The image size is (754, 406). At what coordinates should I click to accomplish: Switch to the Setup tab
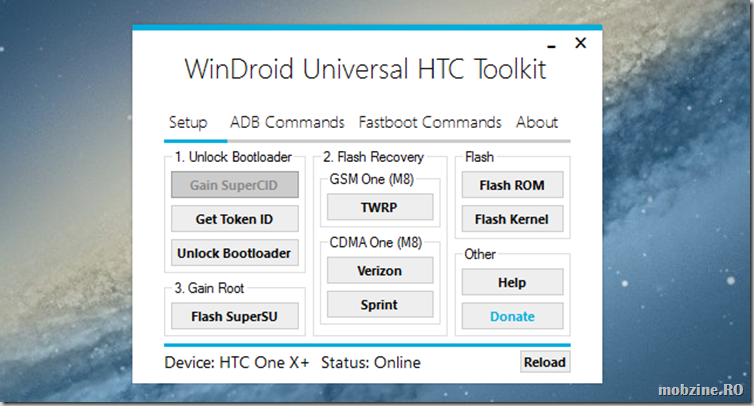[188, 123]
